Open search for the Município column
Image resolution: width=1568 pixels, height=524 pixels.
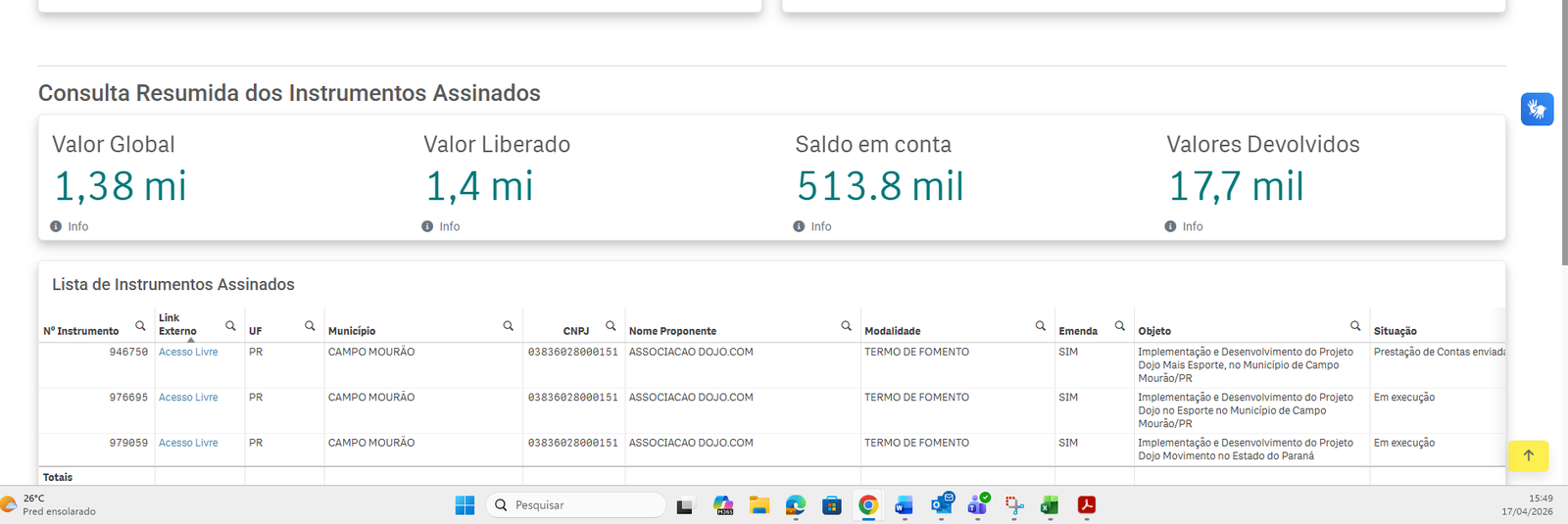508,326
